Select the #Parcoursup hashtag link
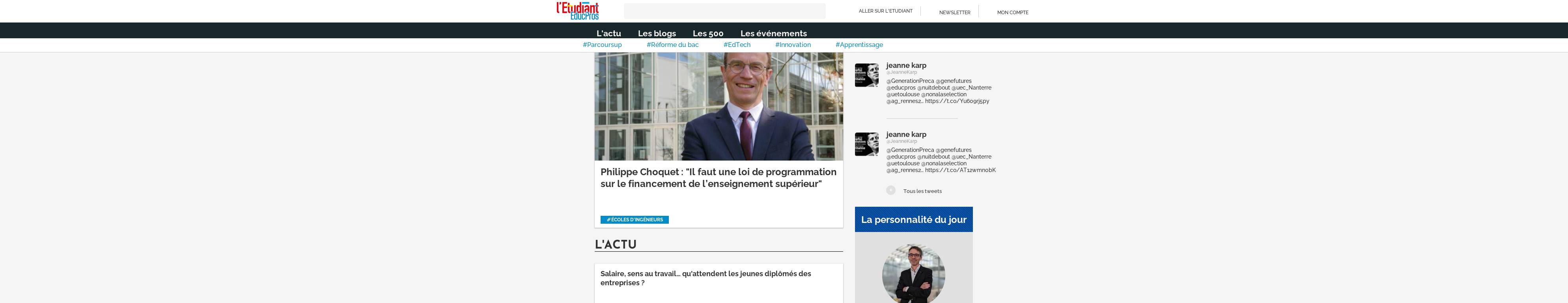This screenshot has height=303, width=1568. [x=602, y=45]
